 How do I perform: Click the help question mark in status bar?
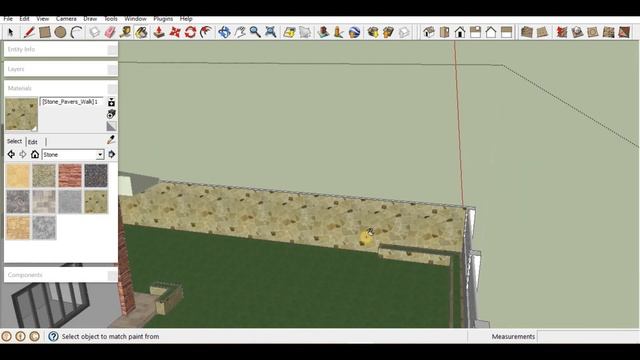click(53, 336)
